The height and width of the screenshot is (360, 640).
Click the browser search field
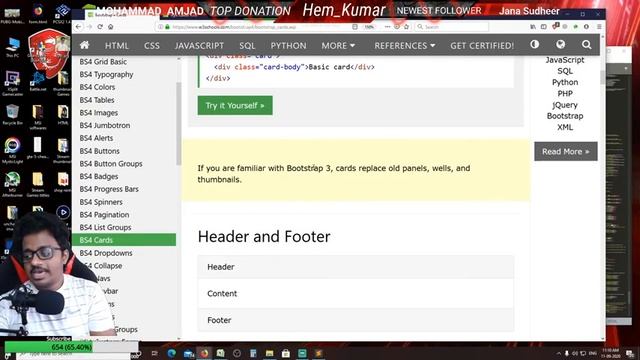(x=451, y=27)
